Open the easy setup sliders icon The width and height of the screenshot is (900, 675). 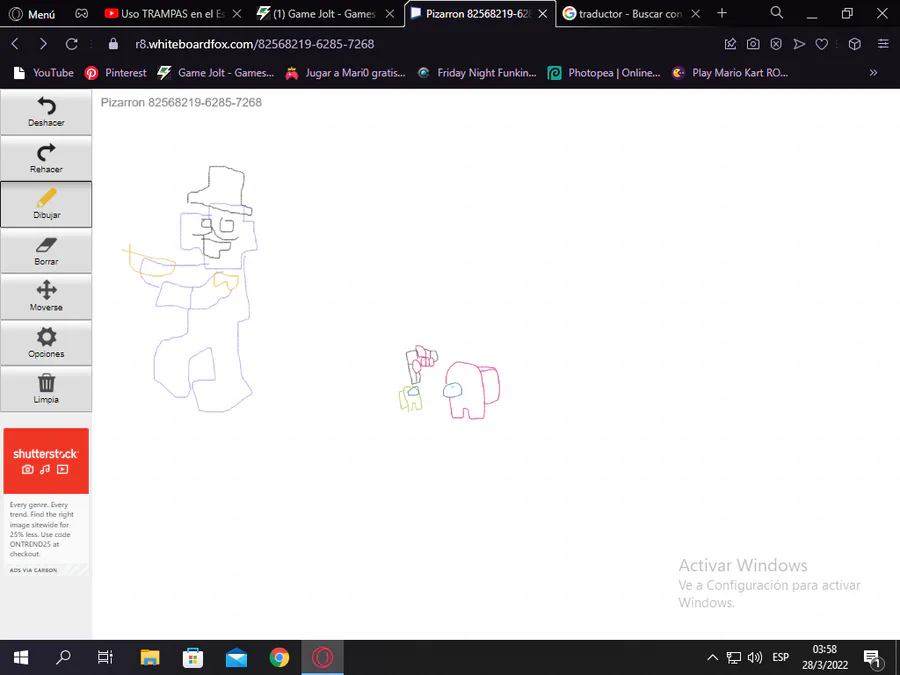tap(883, 44)
